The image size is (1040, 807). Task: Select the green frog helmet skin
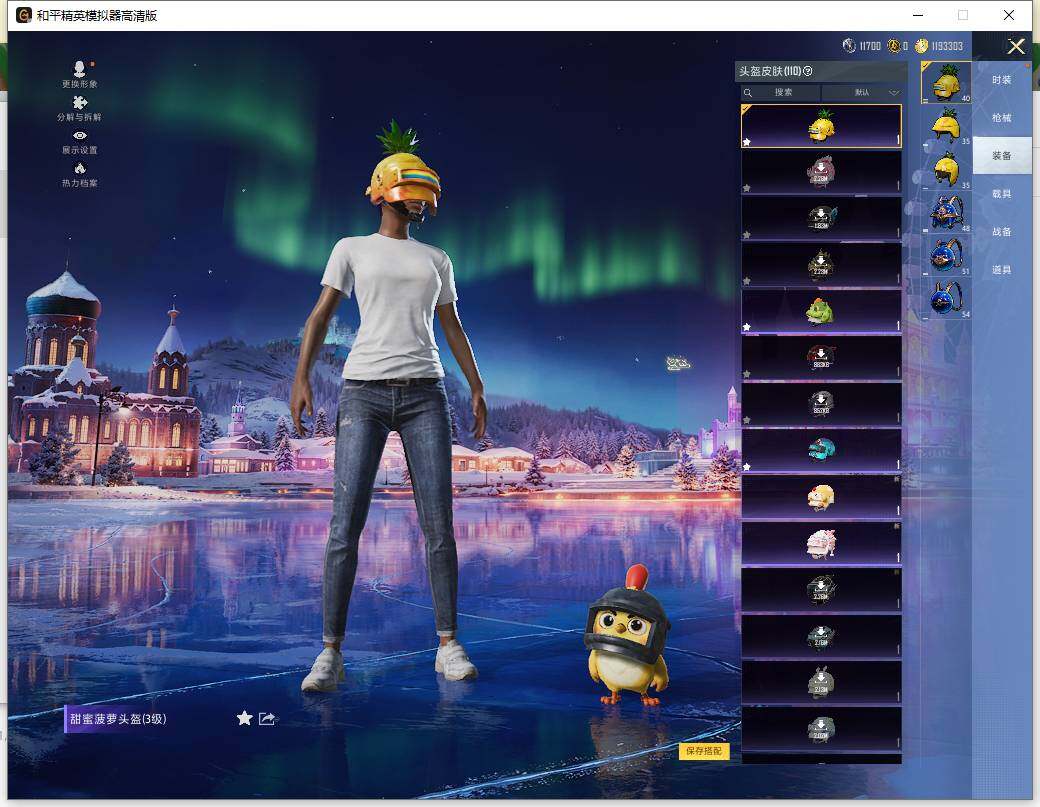pyautogui.click(x=821, y=311)
